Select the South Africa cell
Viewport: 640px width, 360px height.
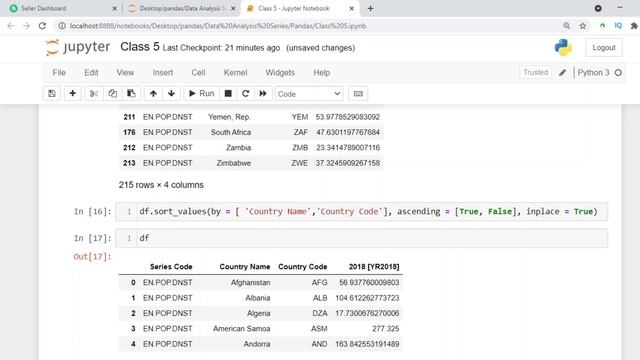(x=231, y=132)
